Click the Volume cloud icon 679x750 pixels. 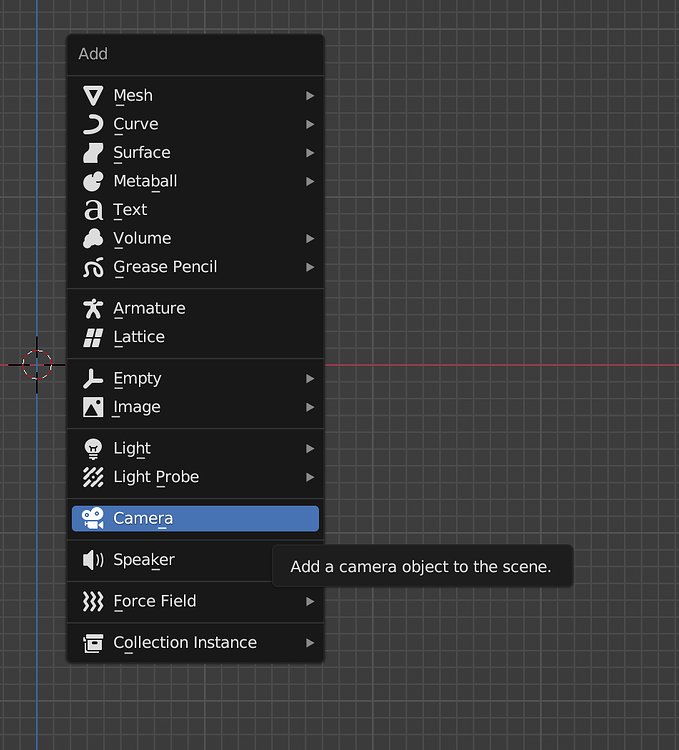[x=93, y=239]
